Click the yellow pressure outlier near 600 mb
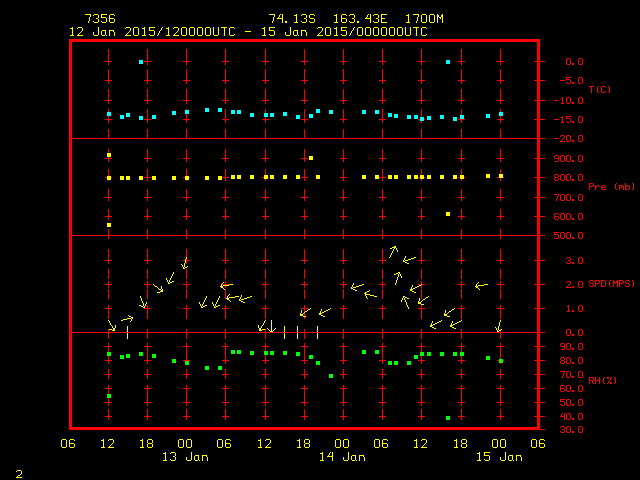 (x=448, y=214)
